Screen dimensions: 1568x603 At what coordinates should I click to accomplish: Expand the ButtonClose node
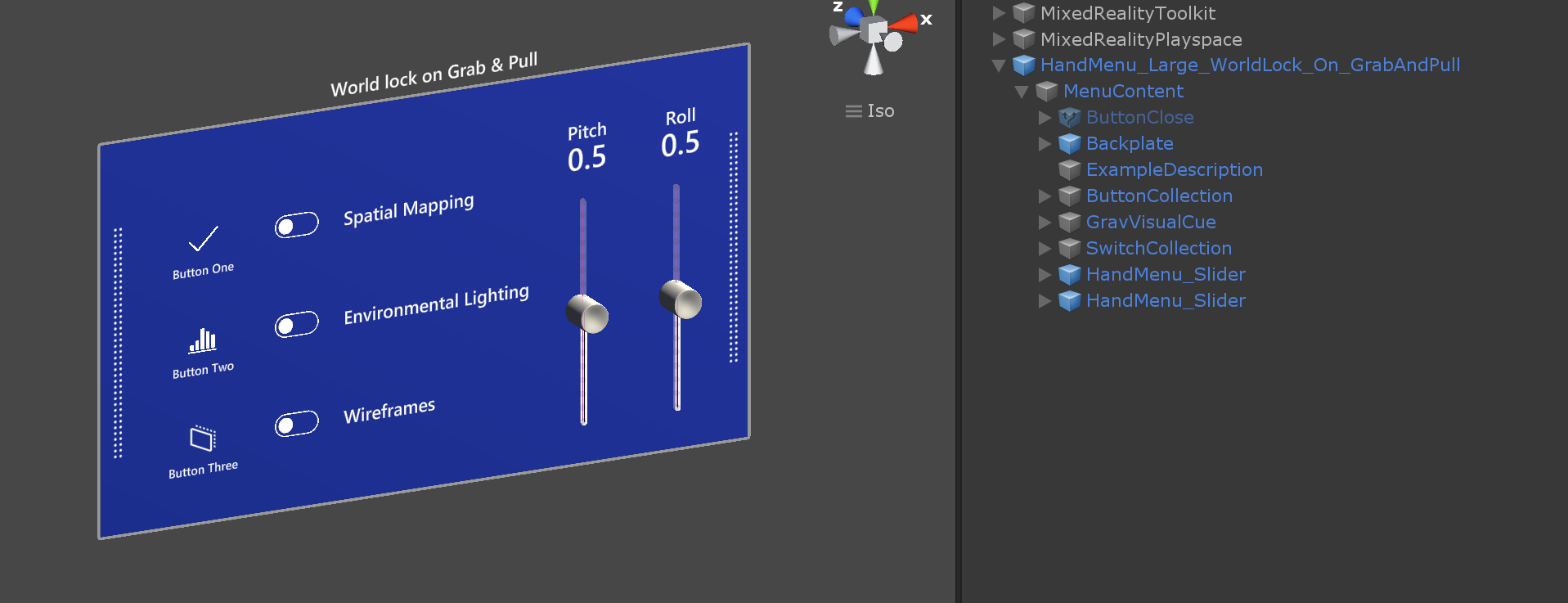[1045, 118]
